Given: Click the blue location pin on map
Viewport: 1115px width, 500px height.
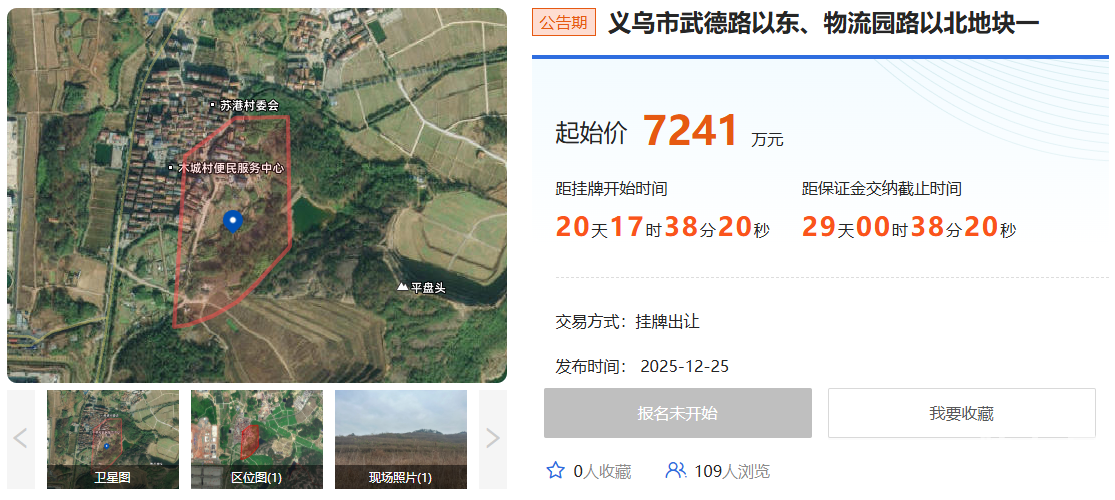Looking at the screenshot, I should coord(233,220).
